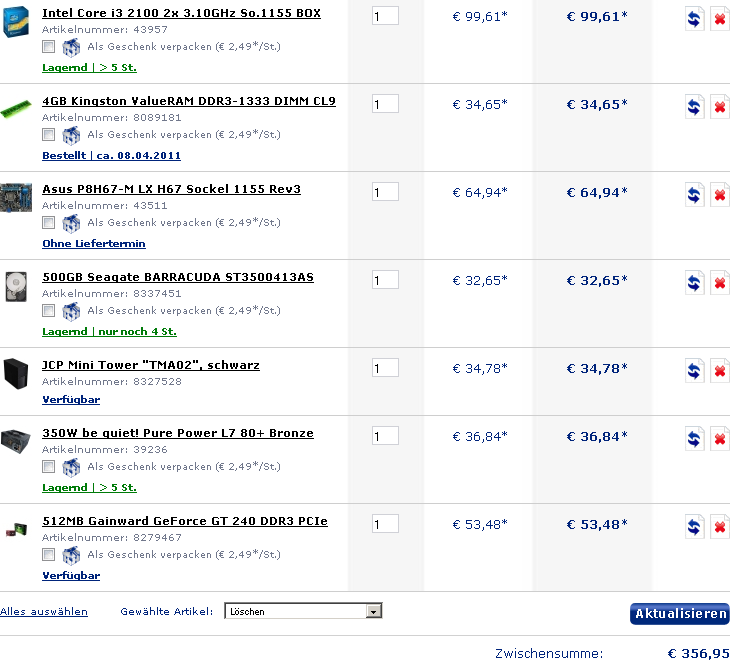Click the Aktualisieren button
The height and width of the screenshot is (661, 738).
[680, 613]
